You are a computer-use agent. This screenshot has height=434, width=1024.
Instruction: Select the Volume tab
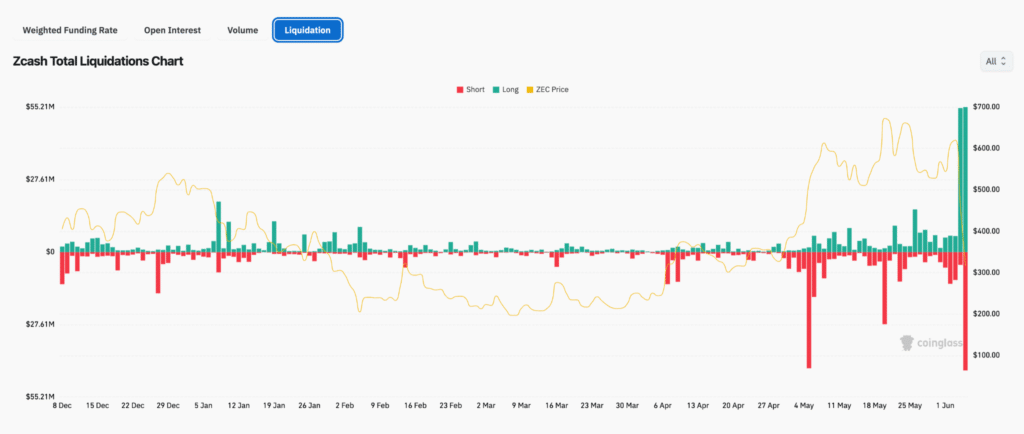coord(242,30)
